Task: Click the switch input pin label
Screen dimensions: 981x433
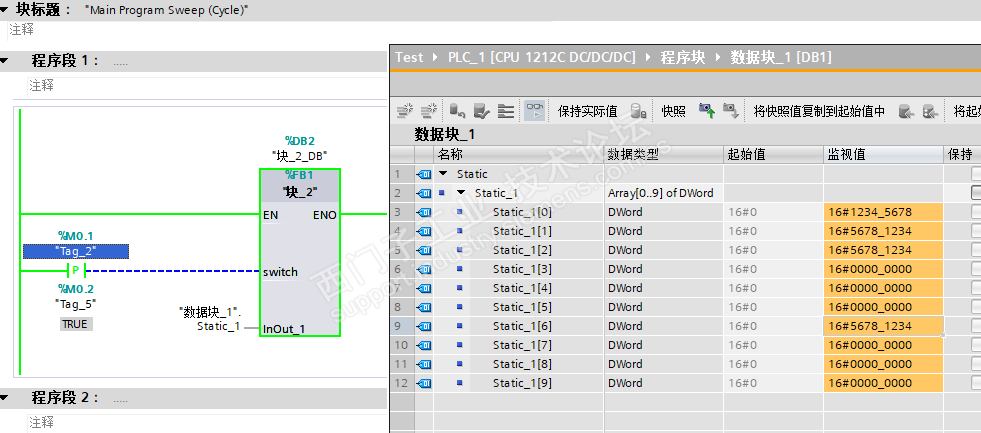Action: coord(280,272)
